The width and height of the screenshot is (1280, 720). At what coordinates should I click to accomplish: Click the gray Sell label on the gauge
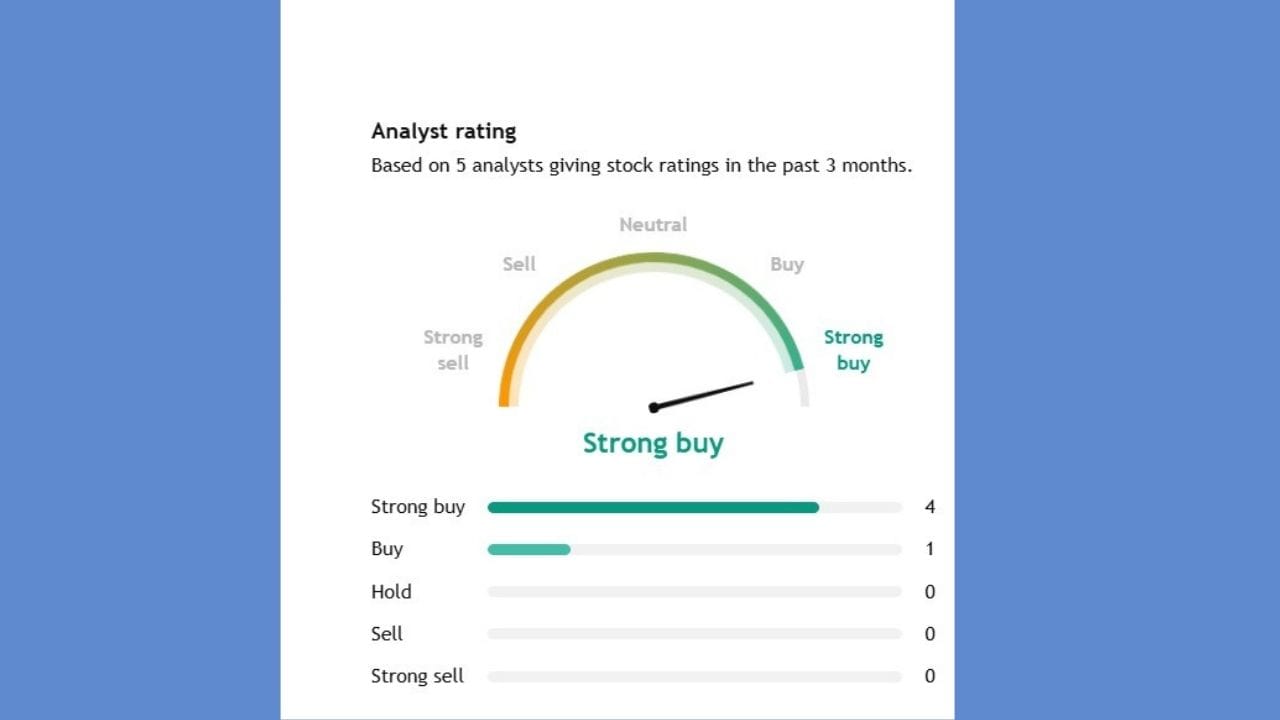pyautogui.click(x=519, y=264)
